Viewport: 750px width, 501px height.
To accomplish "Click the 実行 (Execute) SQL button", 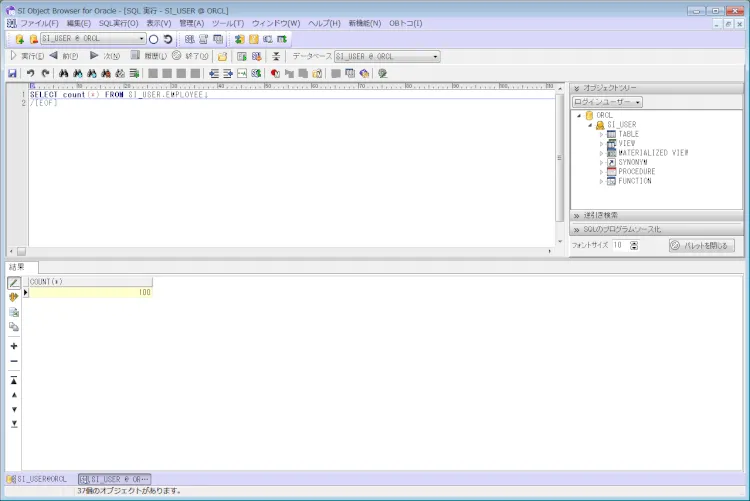I will pos(23,56).
